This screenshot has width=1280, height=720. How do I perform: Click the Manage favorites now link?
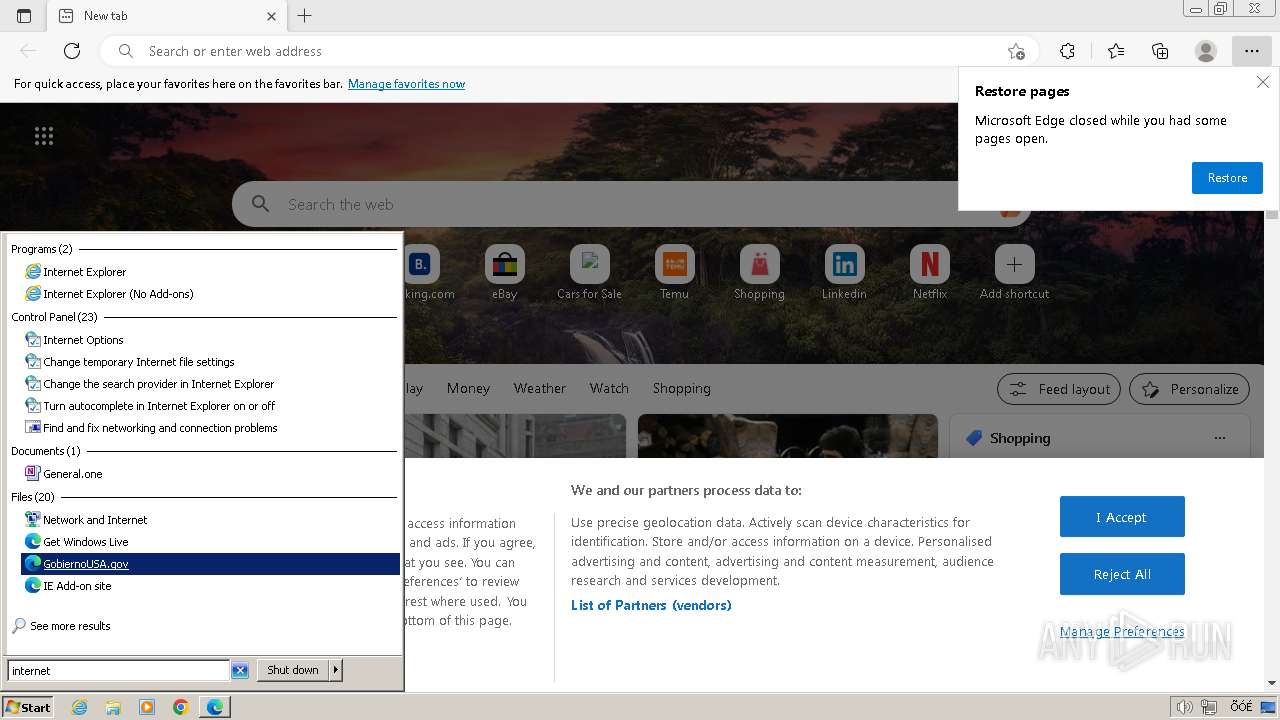coord(406,84)
